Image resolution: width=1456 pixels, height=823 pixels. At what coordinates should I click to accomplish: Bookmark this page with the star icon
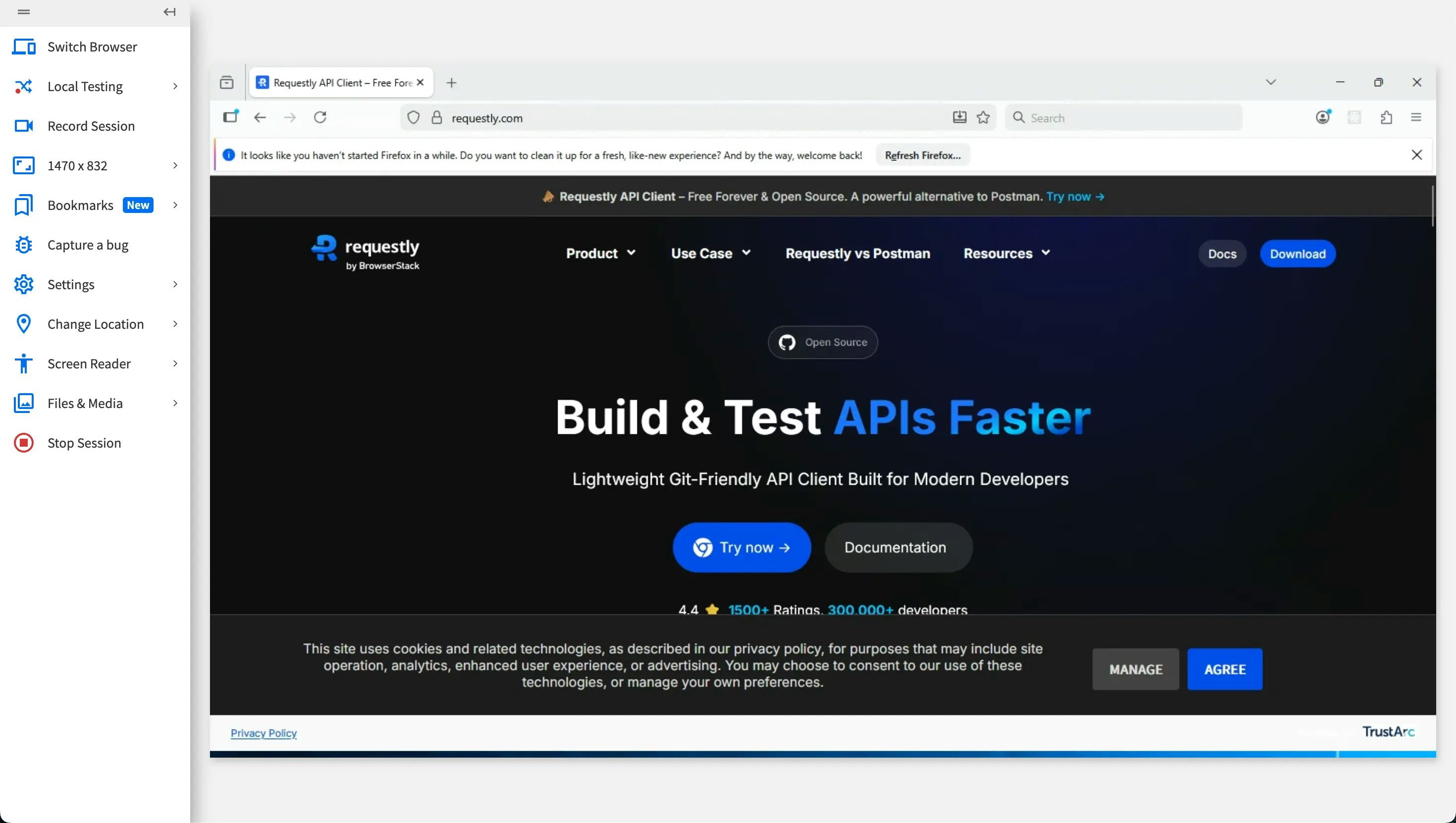983,117
